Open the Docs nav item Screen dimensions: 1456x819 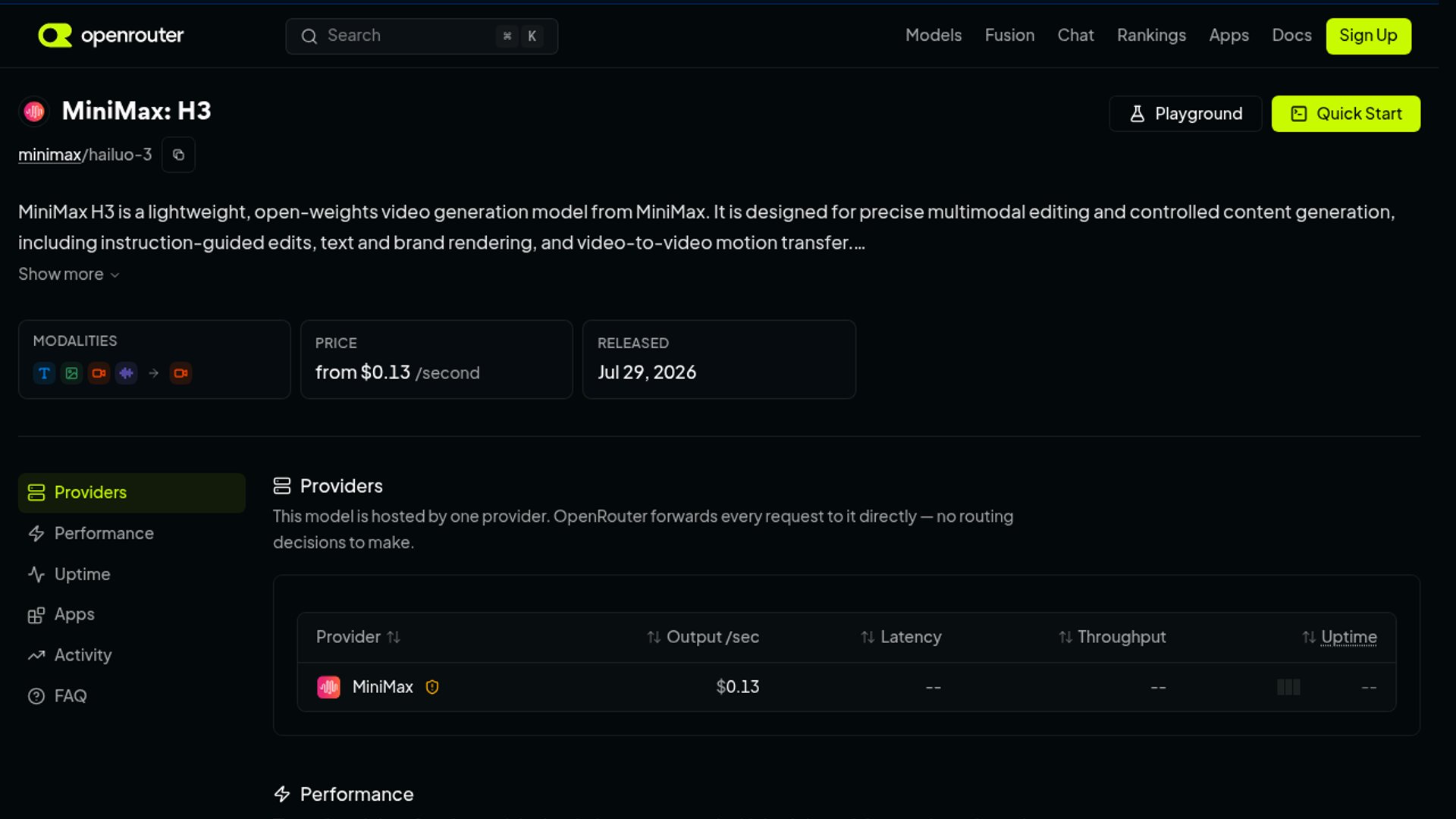coord(1291,36)
